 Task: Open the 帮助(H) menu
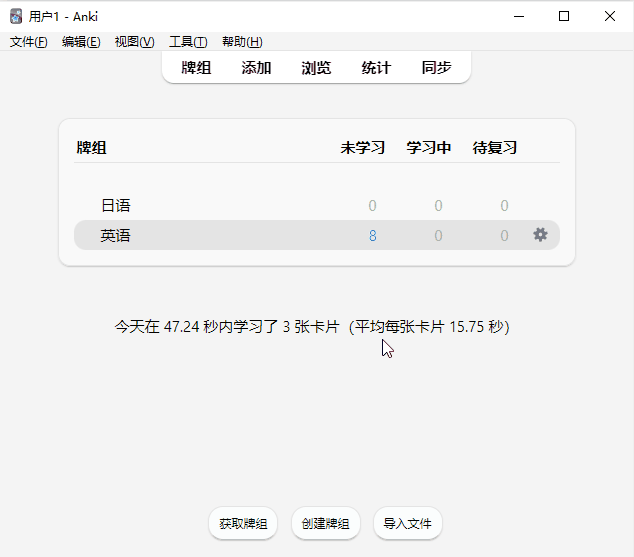(242, 42)
